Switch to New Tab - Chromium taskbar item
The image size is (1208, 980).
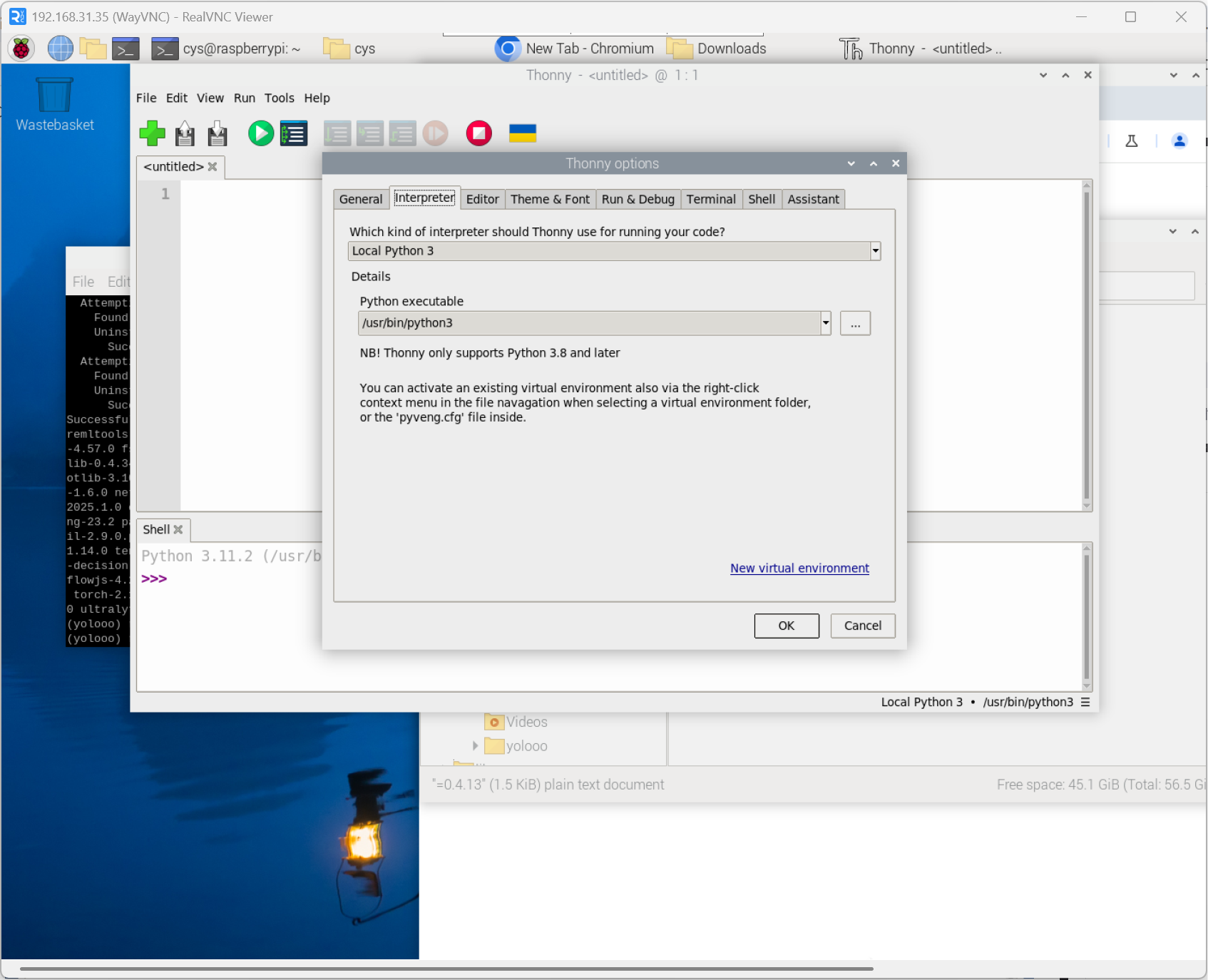coord(575,49)
